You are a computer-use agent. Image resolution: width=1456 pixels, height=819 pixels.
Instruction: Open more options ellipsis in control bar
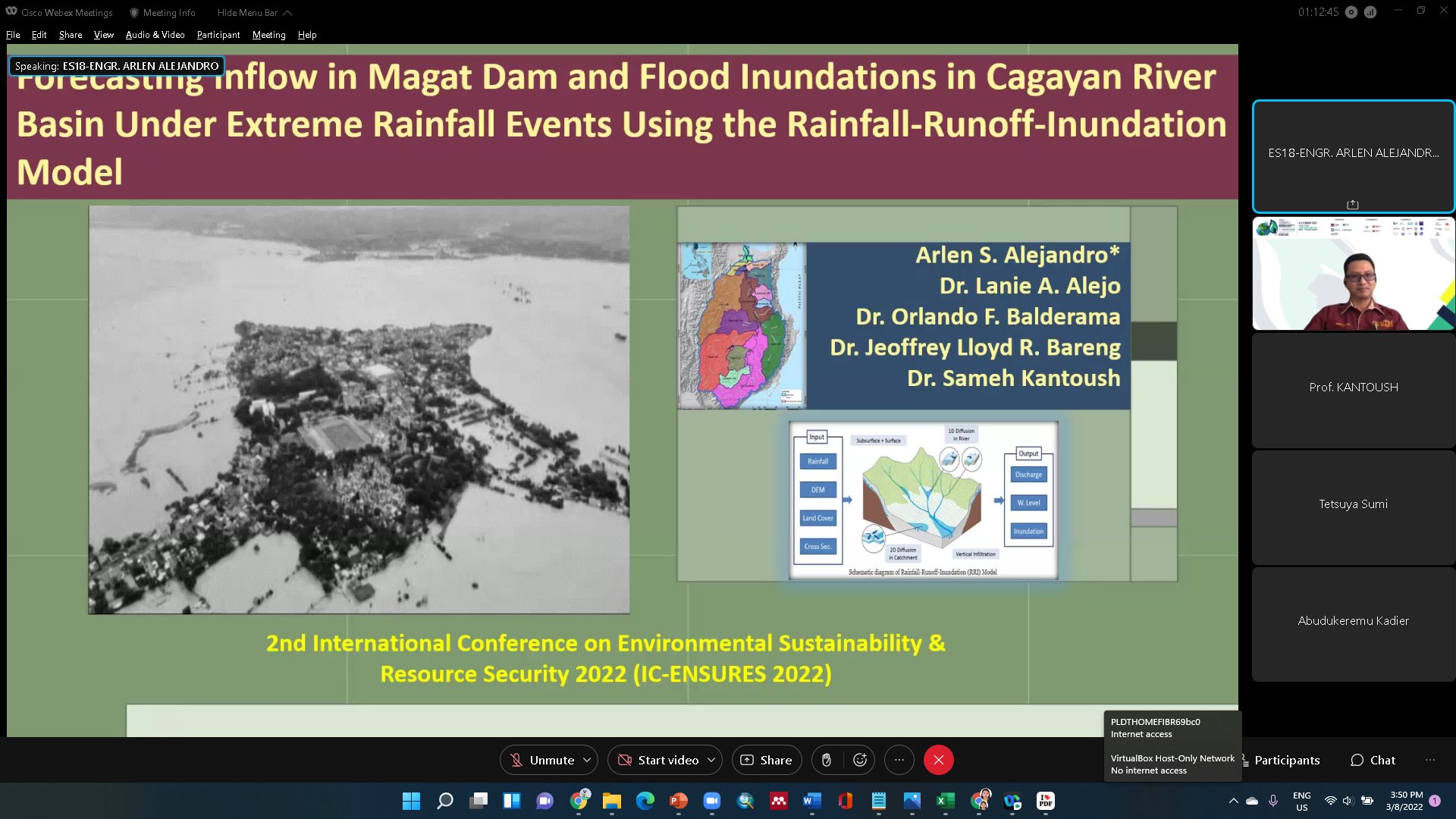[x=899, y=760]
